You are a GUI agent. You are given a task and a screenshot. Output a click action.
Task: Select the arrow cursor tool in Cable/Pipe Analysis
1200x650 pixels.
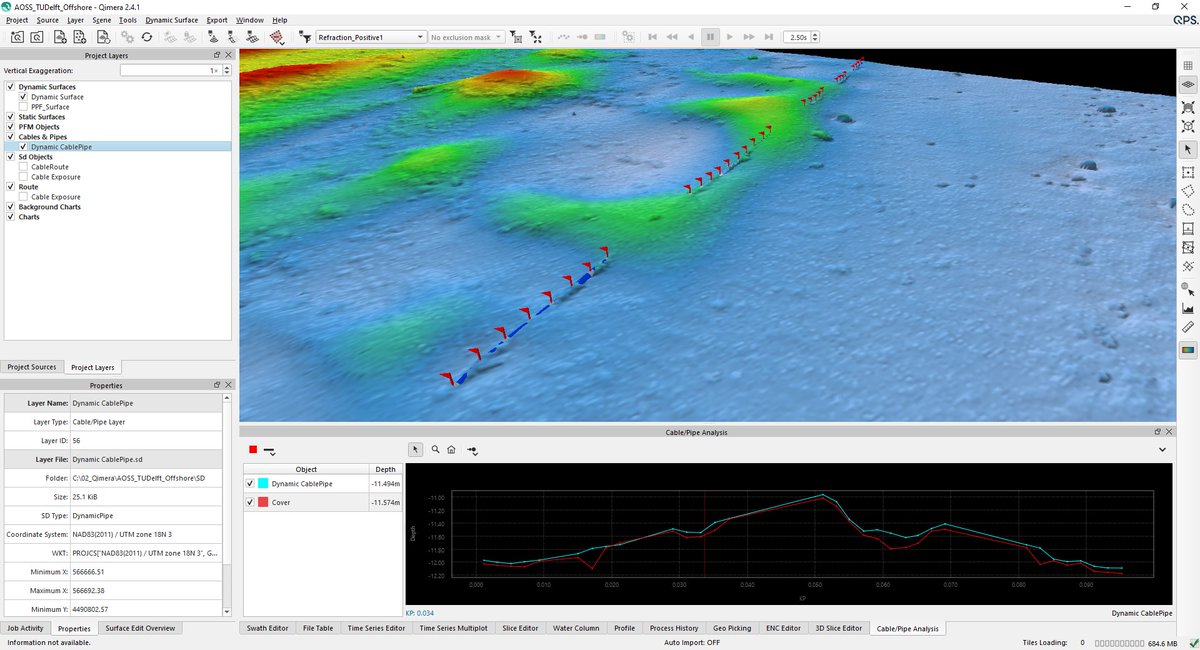click(415, 449)
